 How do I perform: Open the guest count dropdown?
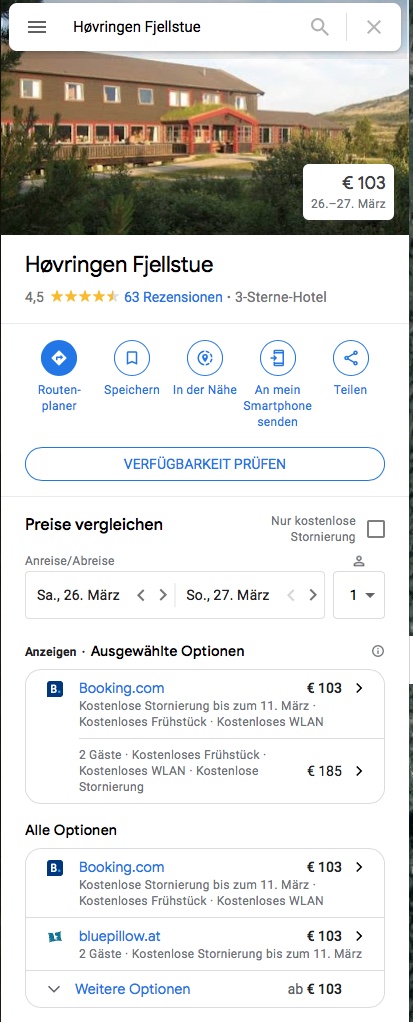[359, 595]
